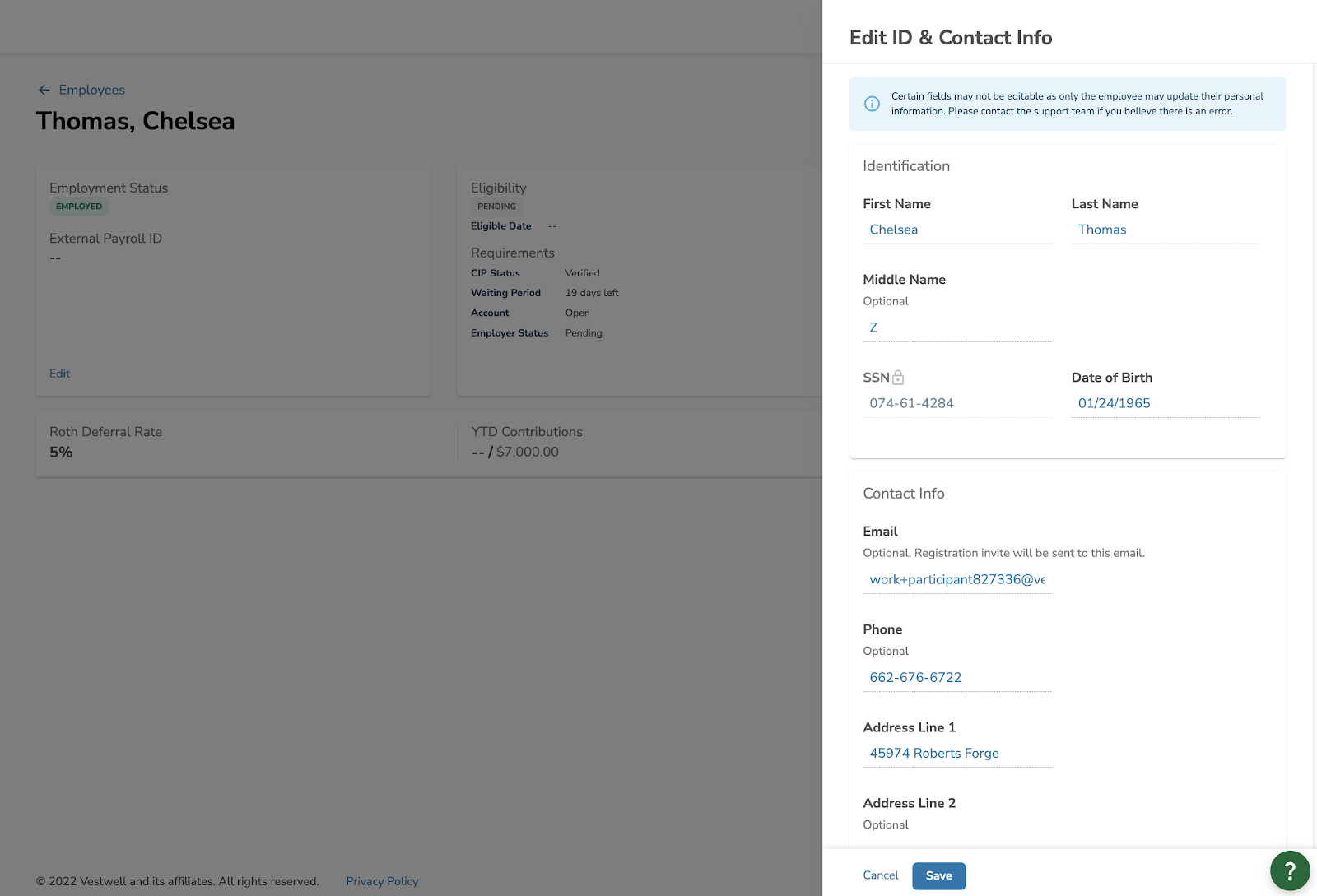Click the EMPLOYED status badge
Screen dimensions: 1317x896
point(78,206)
